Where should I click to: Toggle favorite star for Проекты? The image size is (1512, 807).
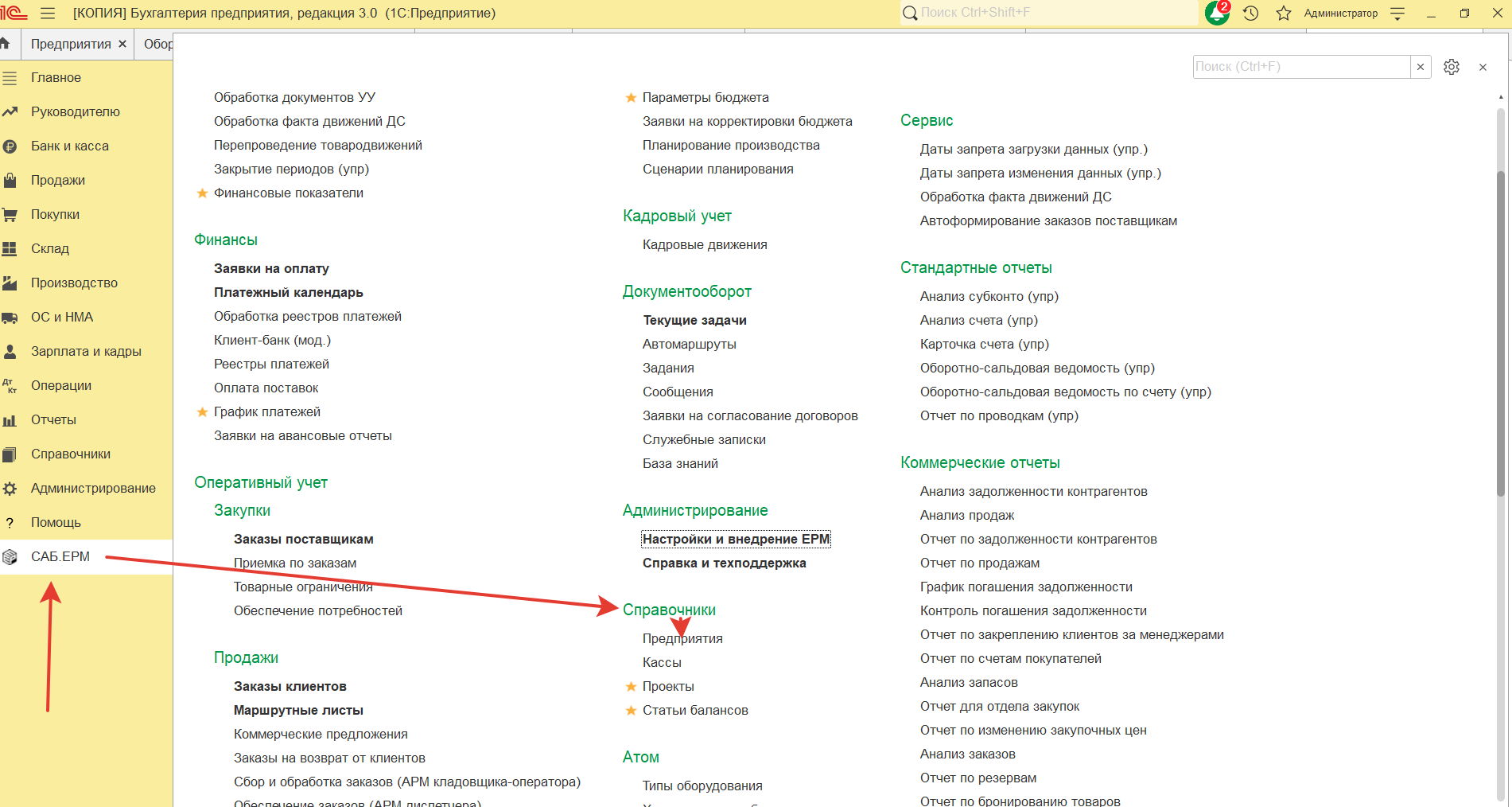631,687
